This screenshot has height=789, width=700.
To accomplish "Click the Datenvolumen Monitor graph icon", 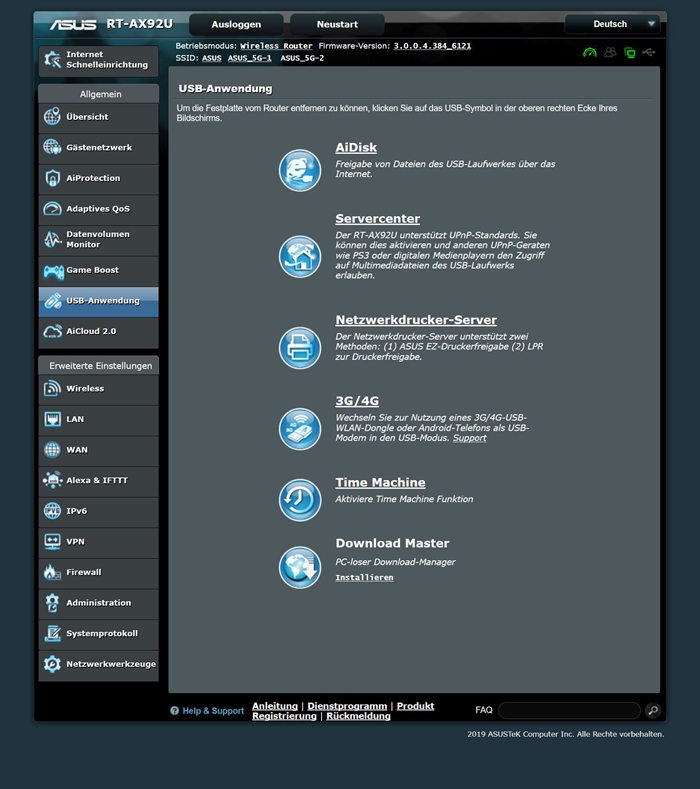I will pos(52,240).
